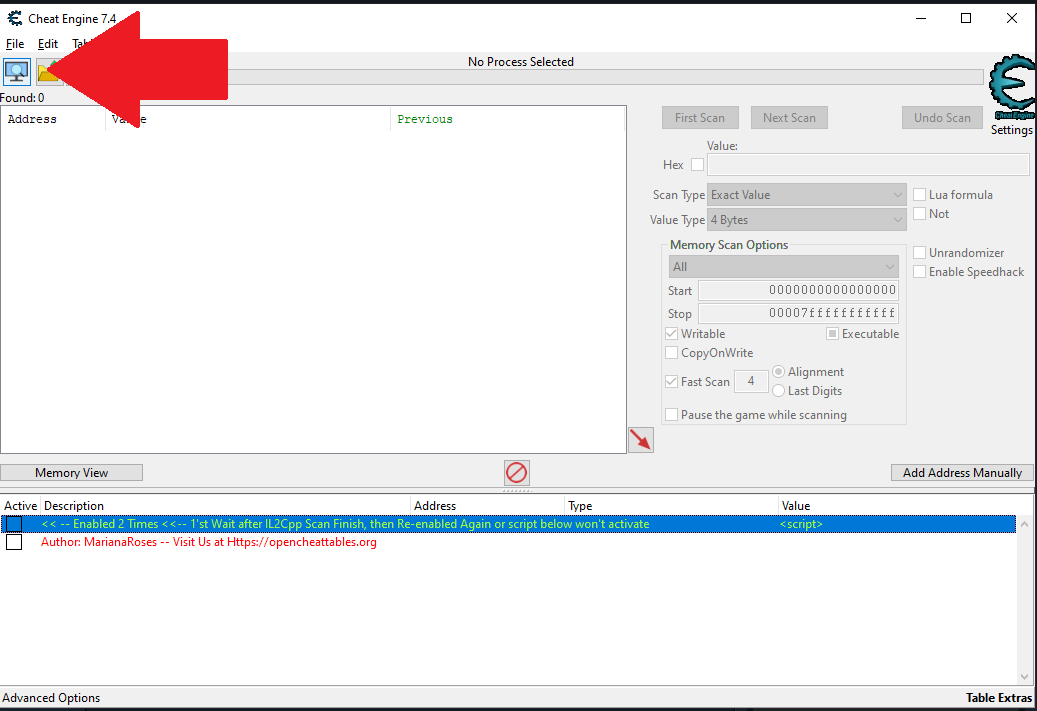Select the Enabled 2 Times script row
Viewport: 1037px width, 711px height.
click(508, 524)
